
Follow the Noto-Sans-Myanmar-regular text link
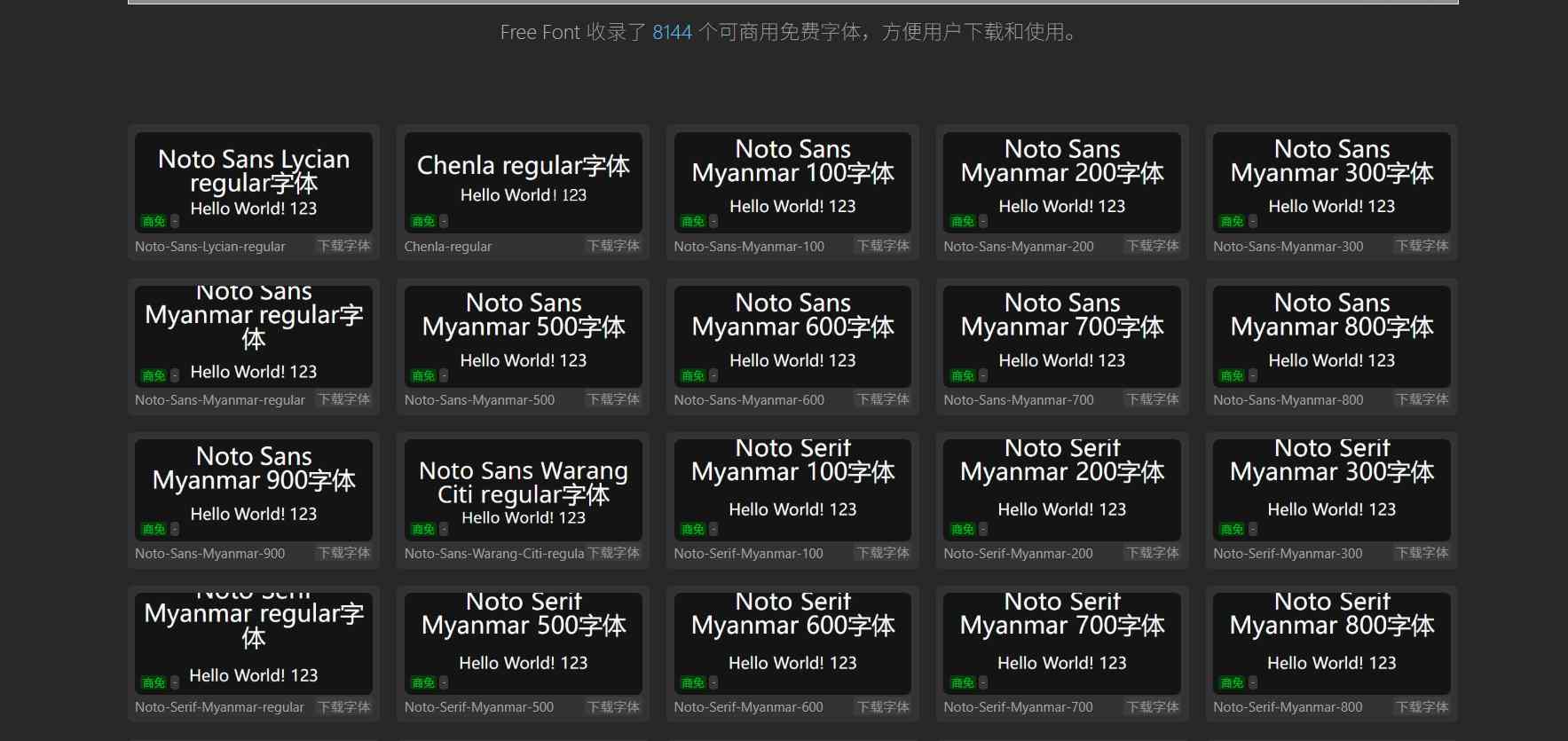coord(220,400)
